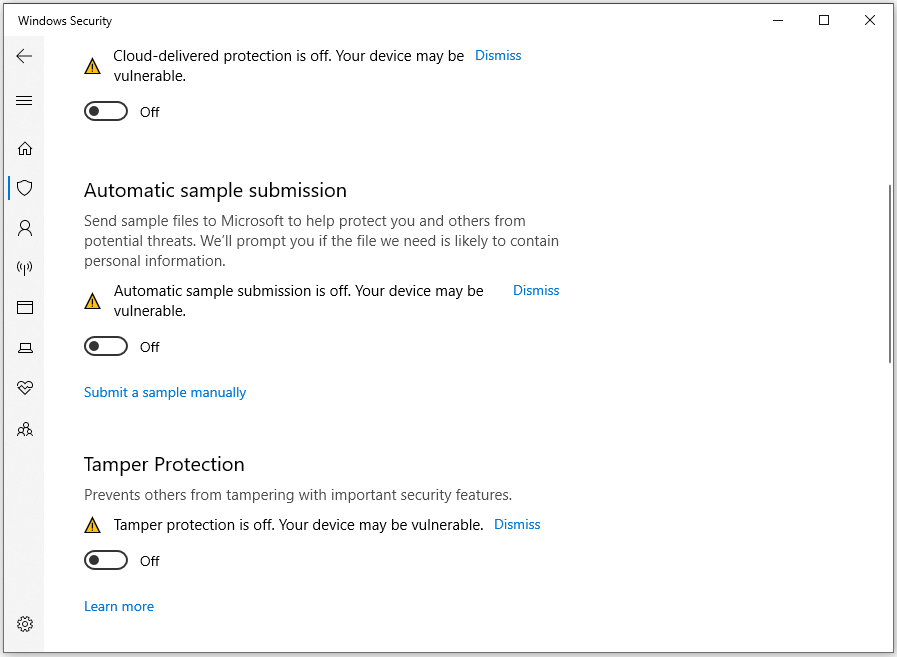The image size is (897, 657).
Task: Open Device performance & health heart icon
Action: (25, 388)
